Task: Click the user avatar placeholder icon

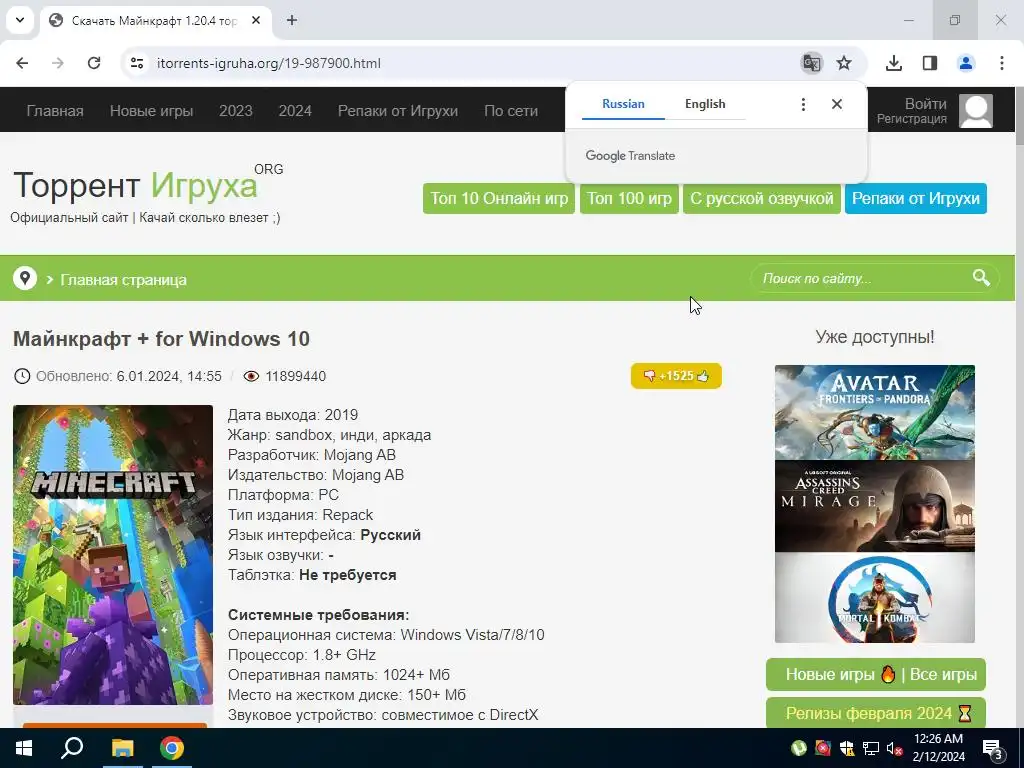Action: tap(976, 111)
